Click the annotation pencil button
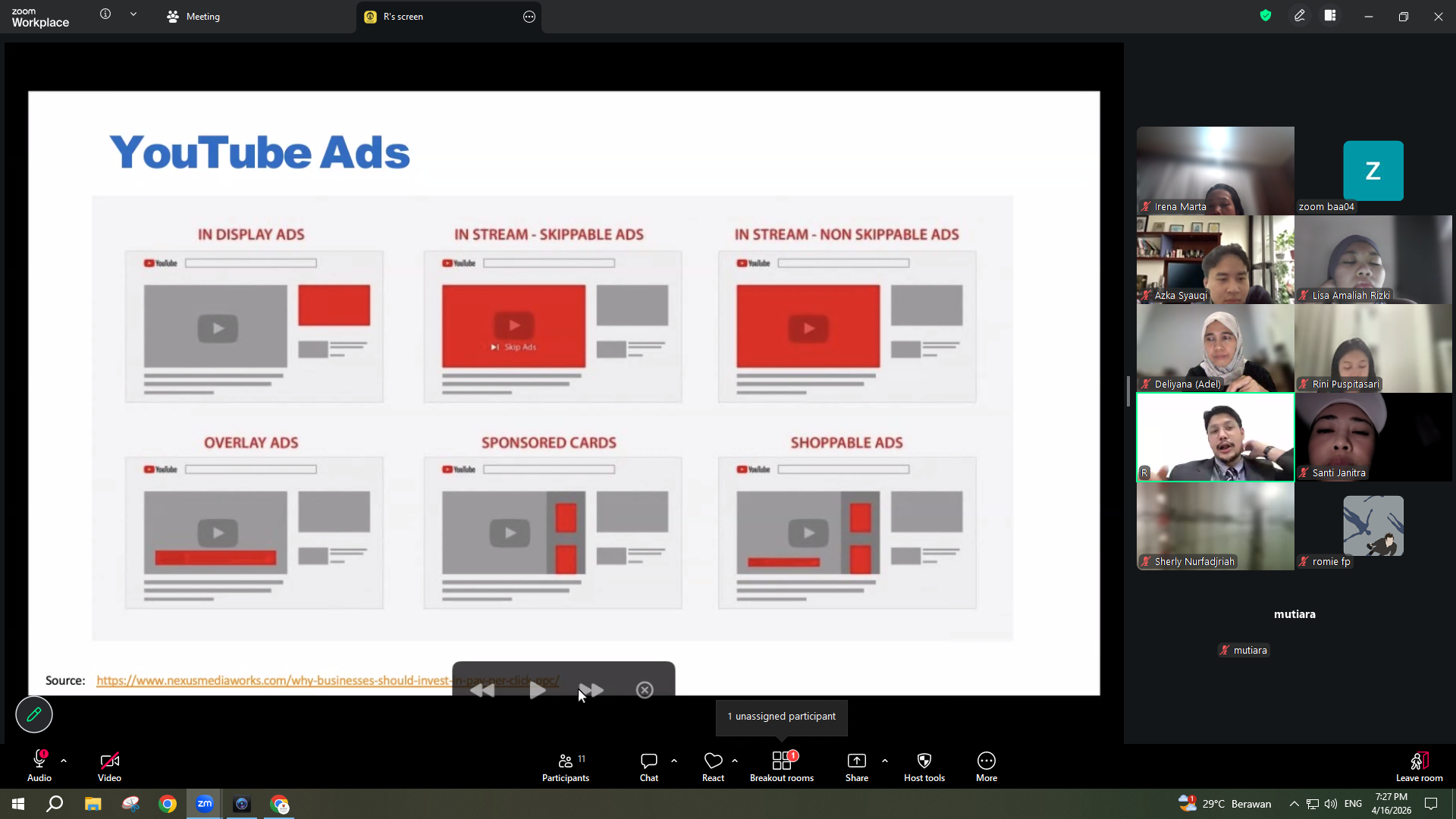Image resolution: width=1456 pixels, height=819 pixels. pyautogui.click(x=34, y=714)
